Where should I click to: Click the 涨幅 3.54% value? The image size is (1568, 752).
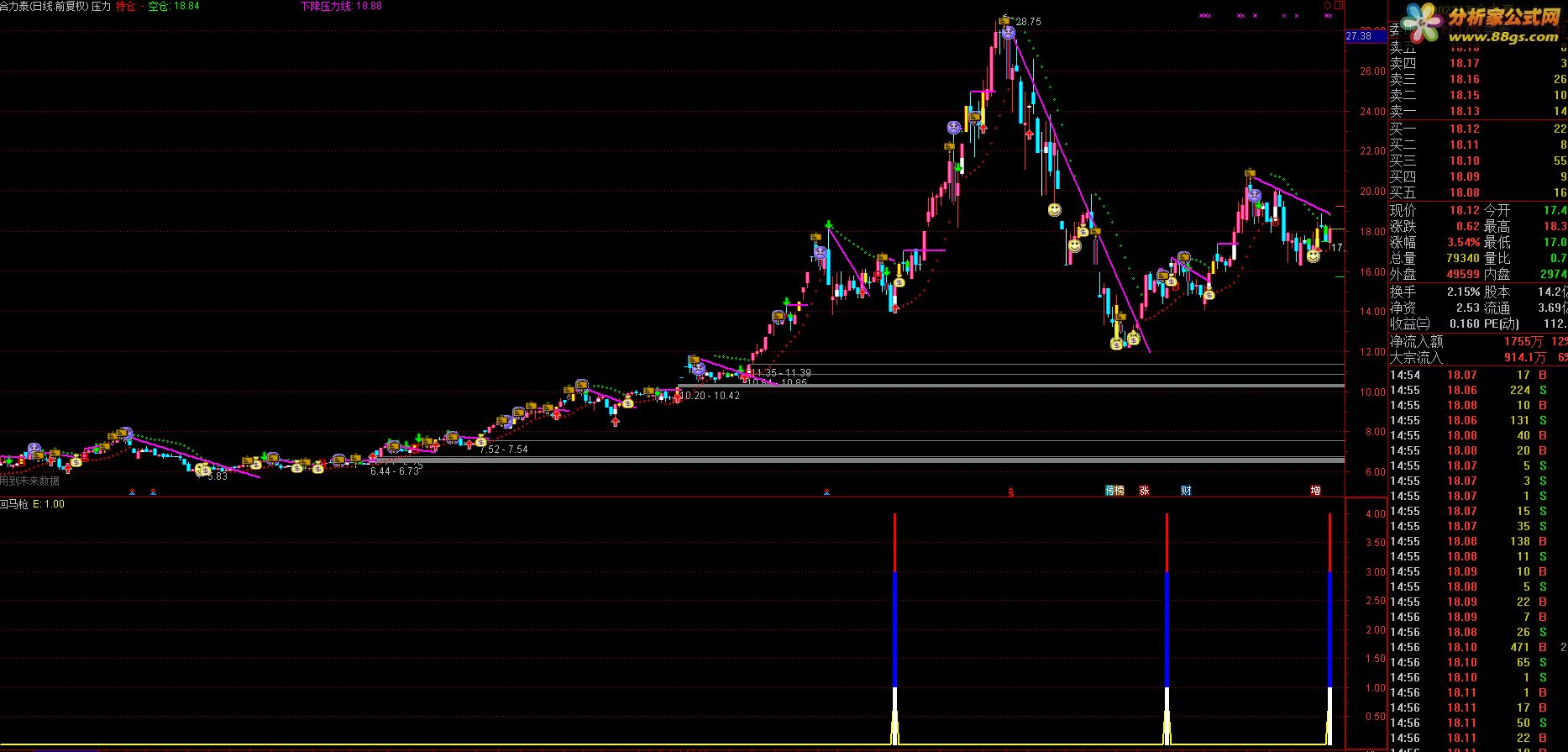pyautogui.click(x=1463, y=242)
